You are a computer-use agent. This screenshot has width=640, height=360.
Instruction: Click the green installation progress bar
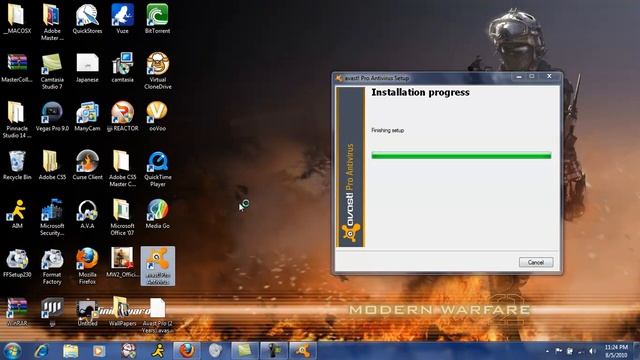[461, 155]
